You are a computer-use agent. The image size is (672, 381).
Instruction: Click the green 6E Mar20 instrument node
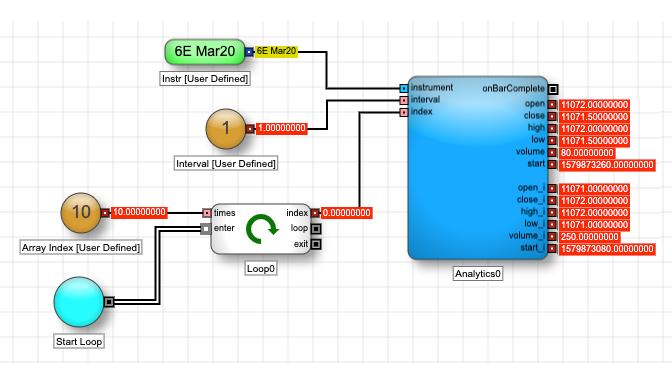205,51
